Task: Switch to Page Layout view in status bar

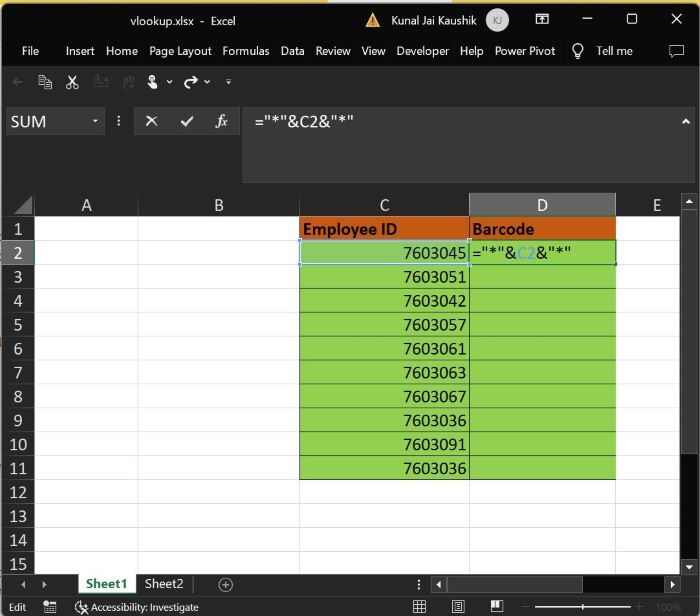Action: tap(458, 607)
